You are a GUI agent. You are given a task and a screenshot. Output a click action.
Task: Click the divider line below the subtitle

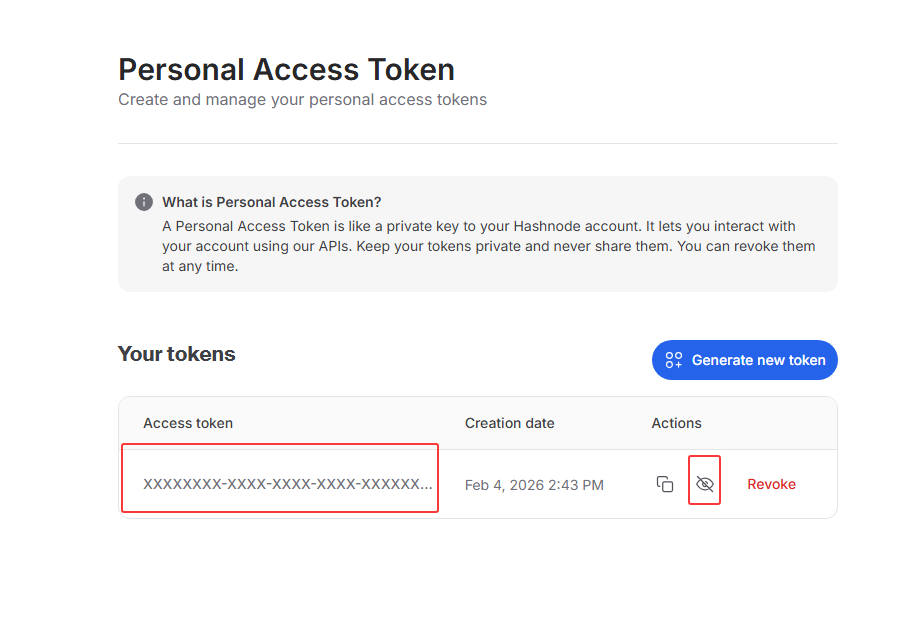coord(478,143)
